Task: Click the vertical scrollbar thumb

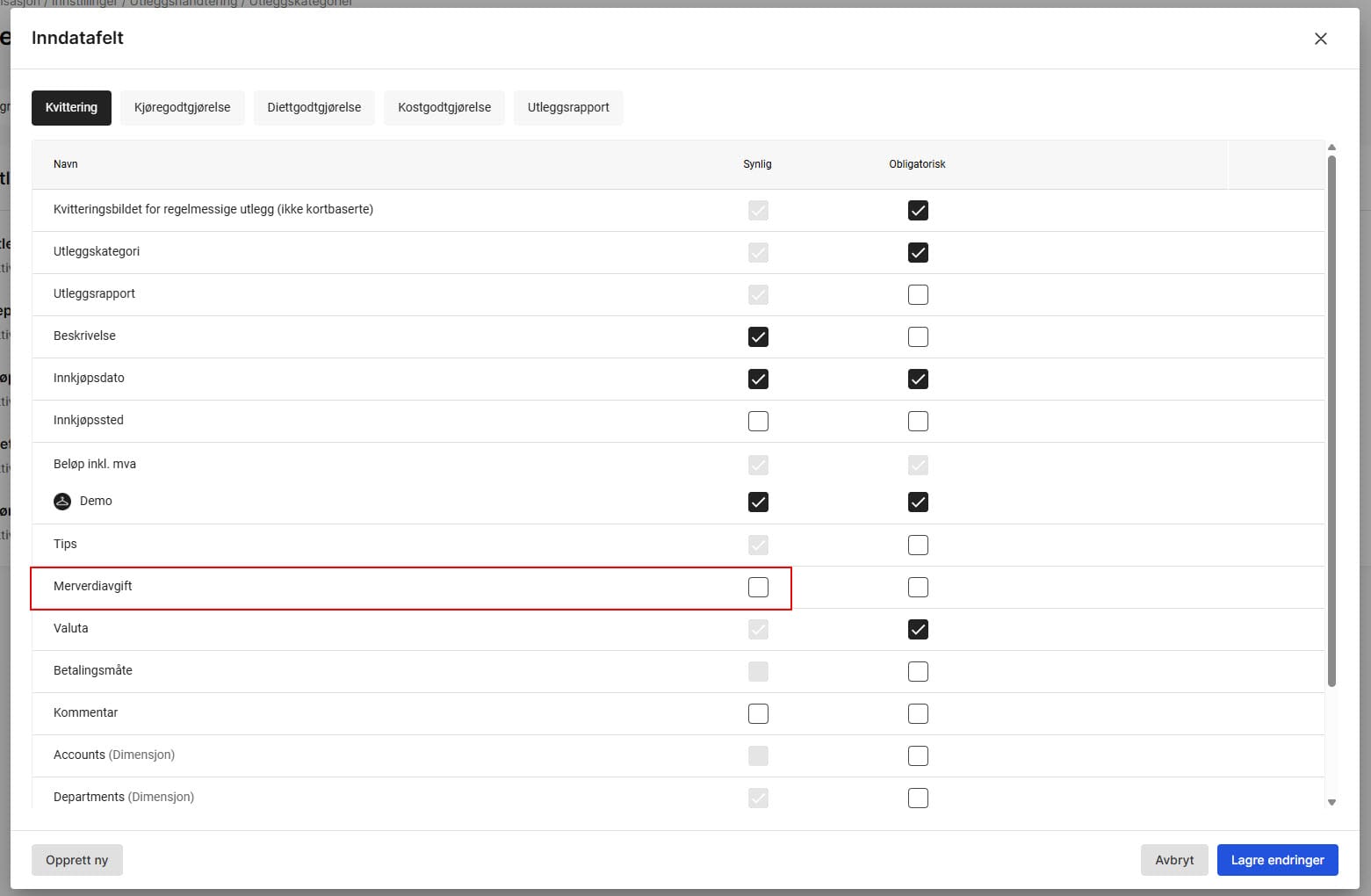Action: [x=1331, y=422]
